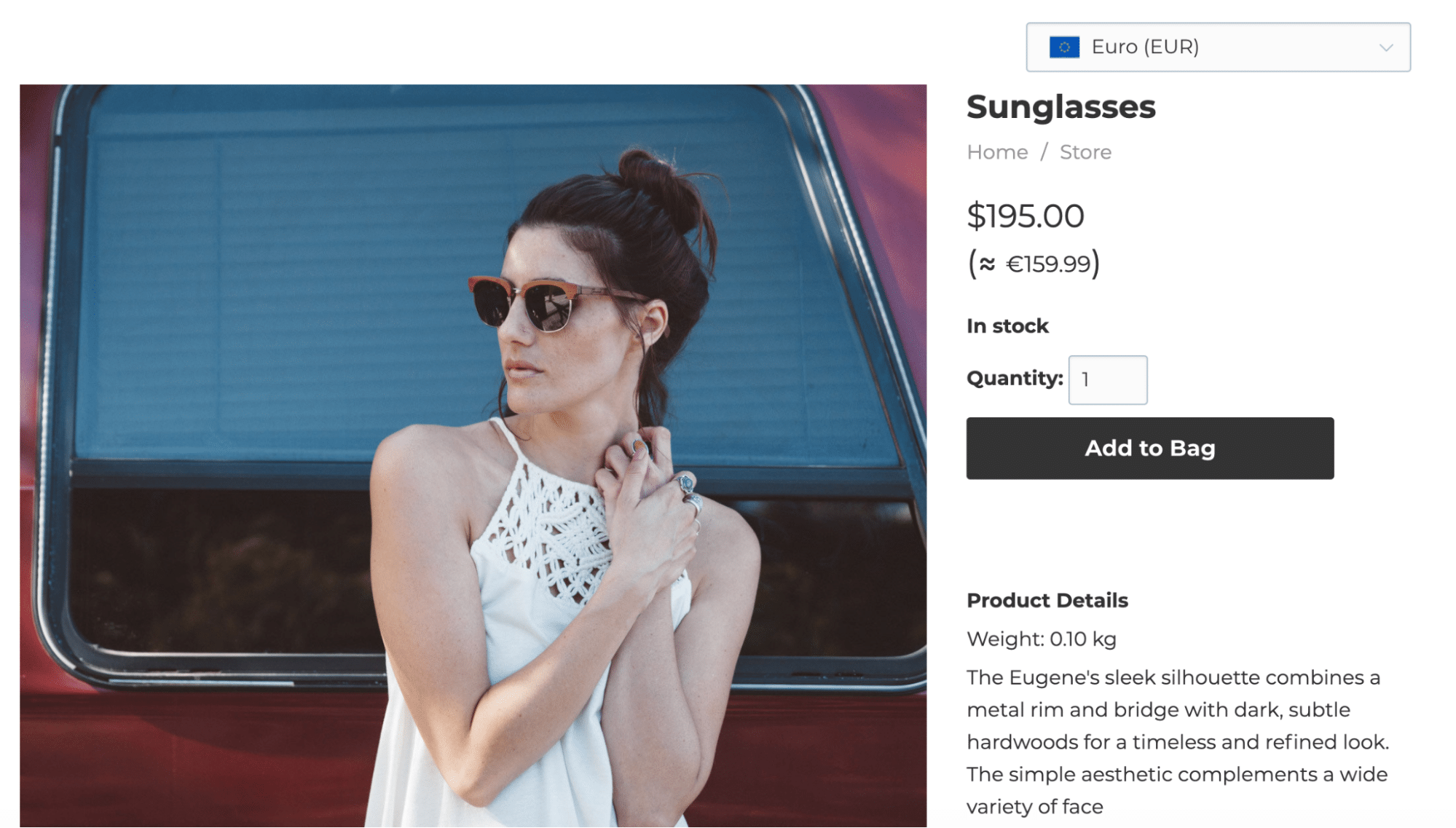Click the In stock status label
Screen dimensions: 1456x828
tap(1007, 326)
